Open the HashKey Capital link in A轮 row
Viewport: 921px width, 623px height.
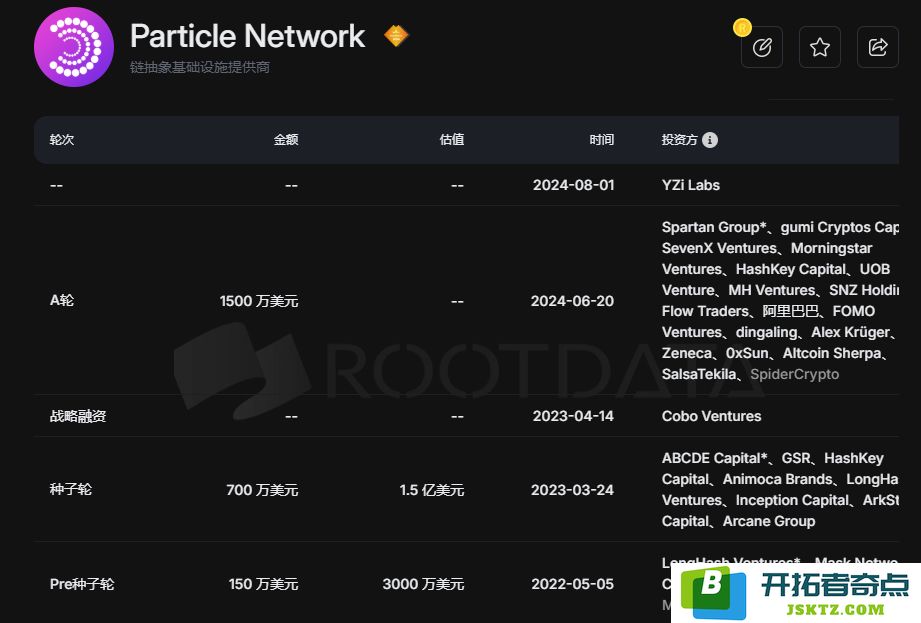pos(791,270)
